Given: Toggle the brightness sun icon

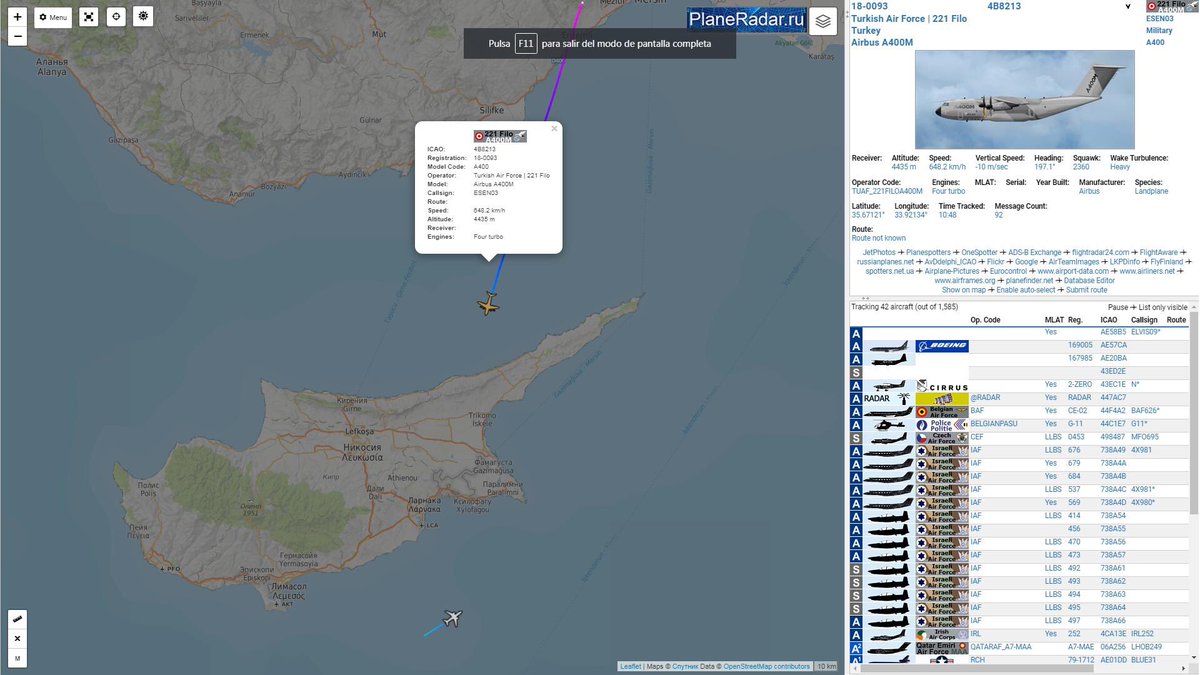Looking at the screenshot, I should click(143, 17).
